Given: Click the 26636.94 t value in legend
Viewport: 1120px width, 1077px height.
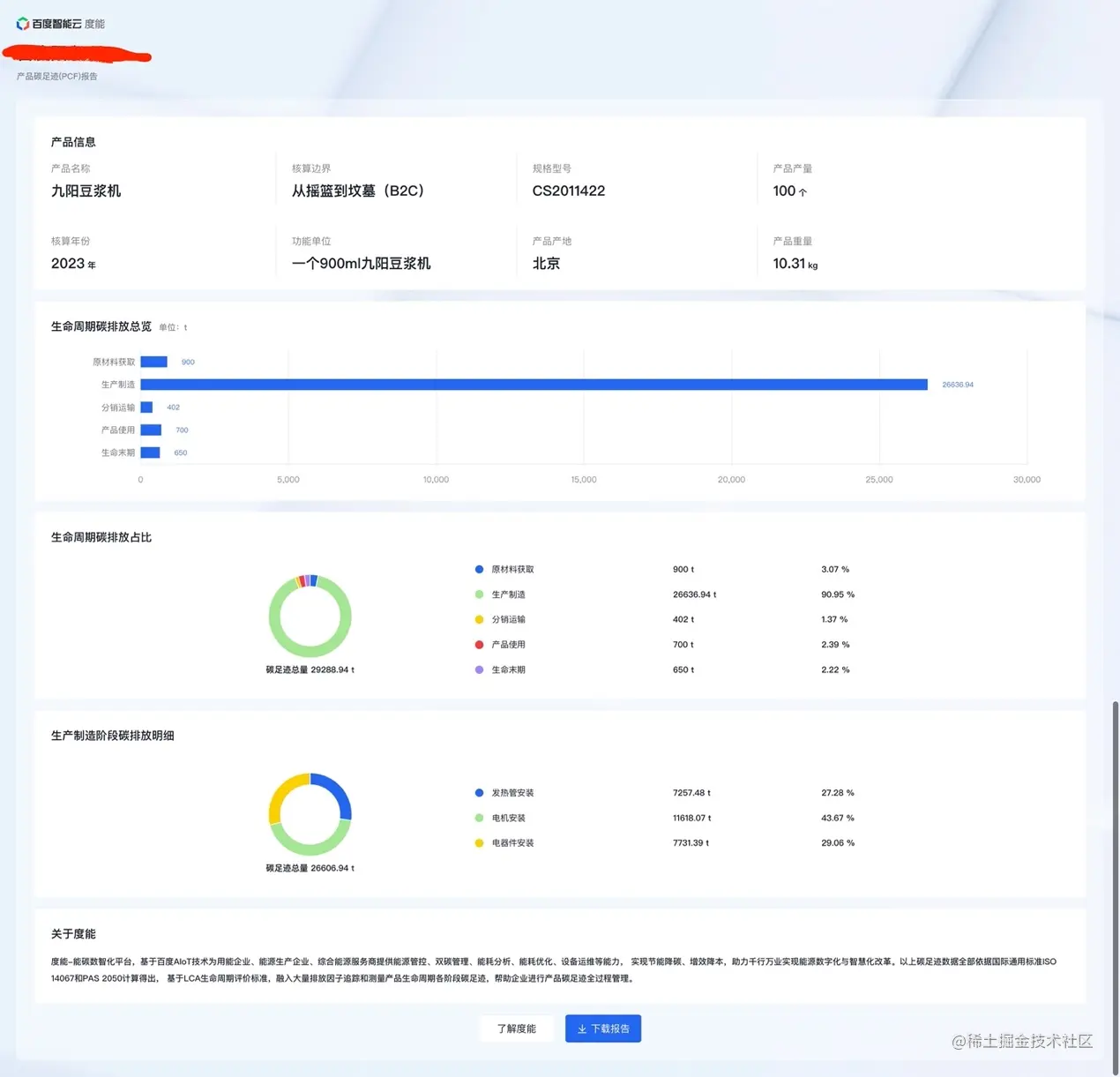Looking at the screenshot, I should coord(694,595).
